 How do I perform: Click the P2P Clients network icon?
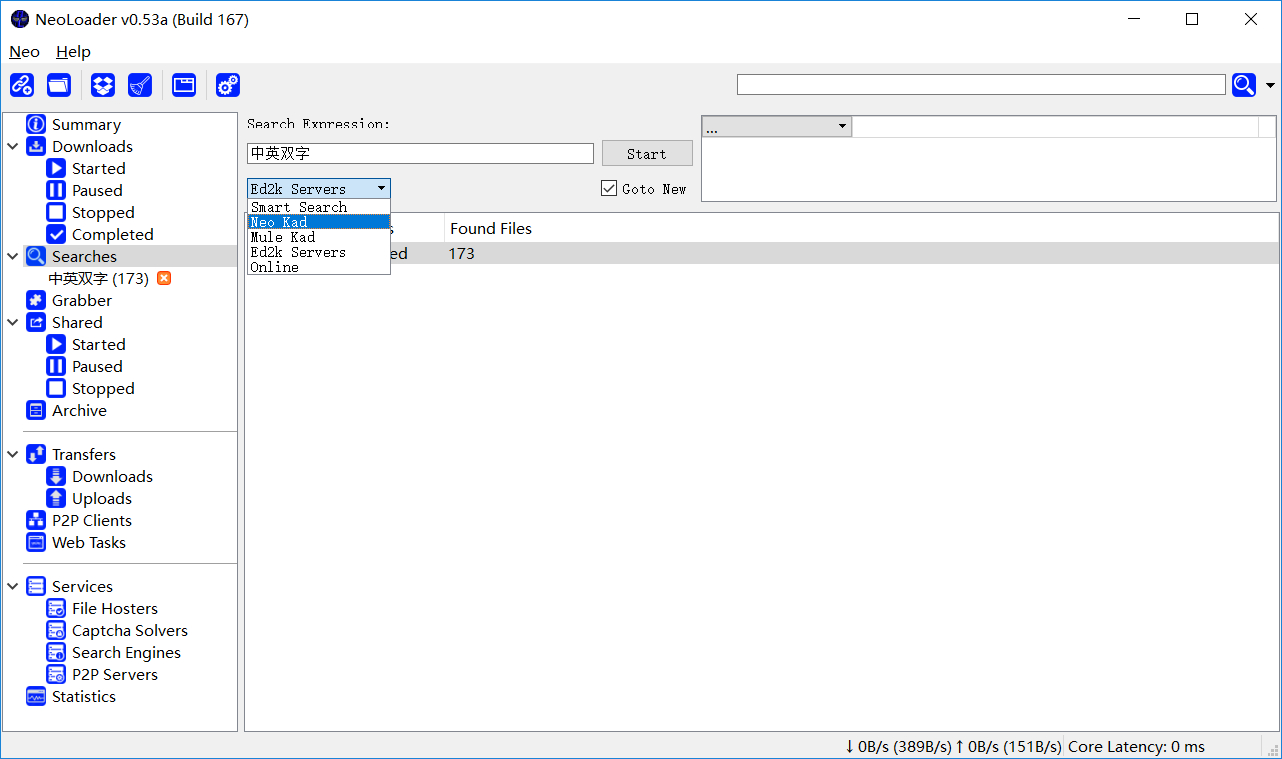36,520
